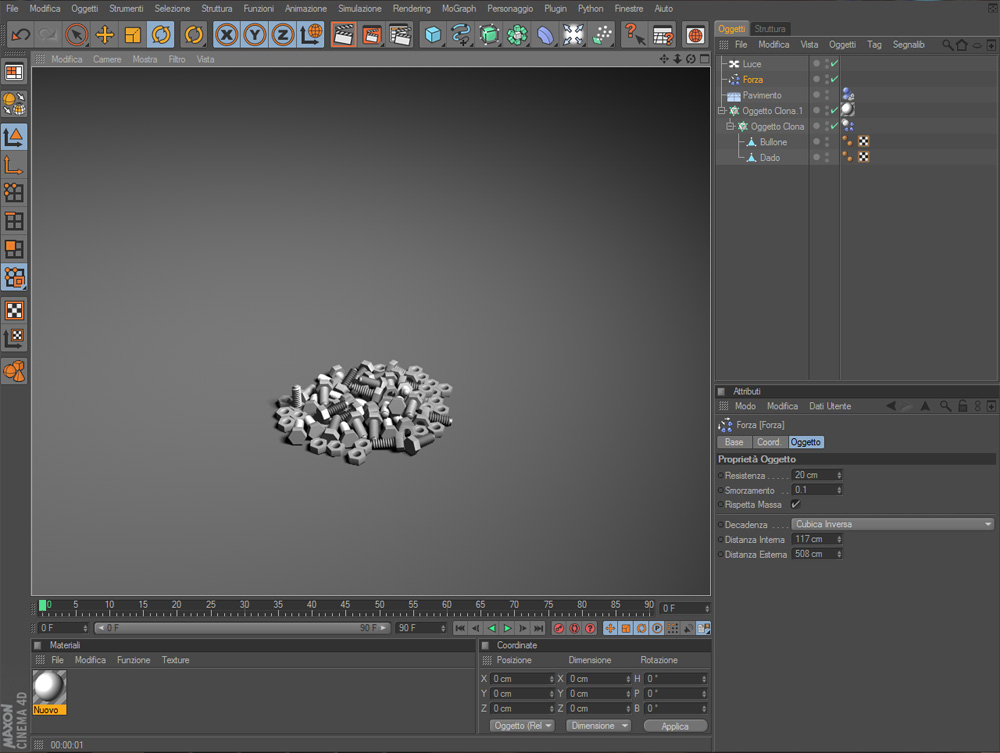
Task: Collapse the Oggetto Clona.1 tree node
Action: point(721,111)
